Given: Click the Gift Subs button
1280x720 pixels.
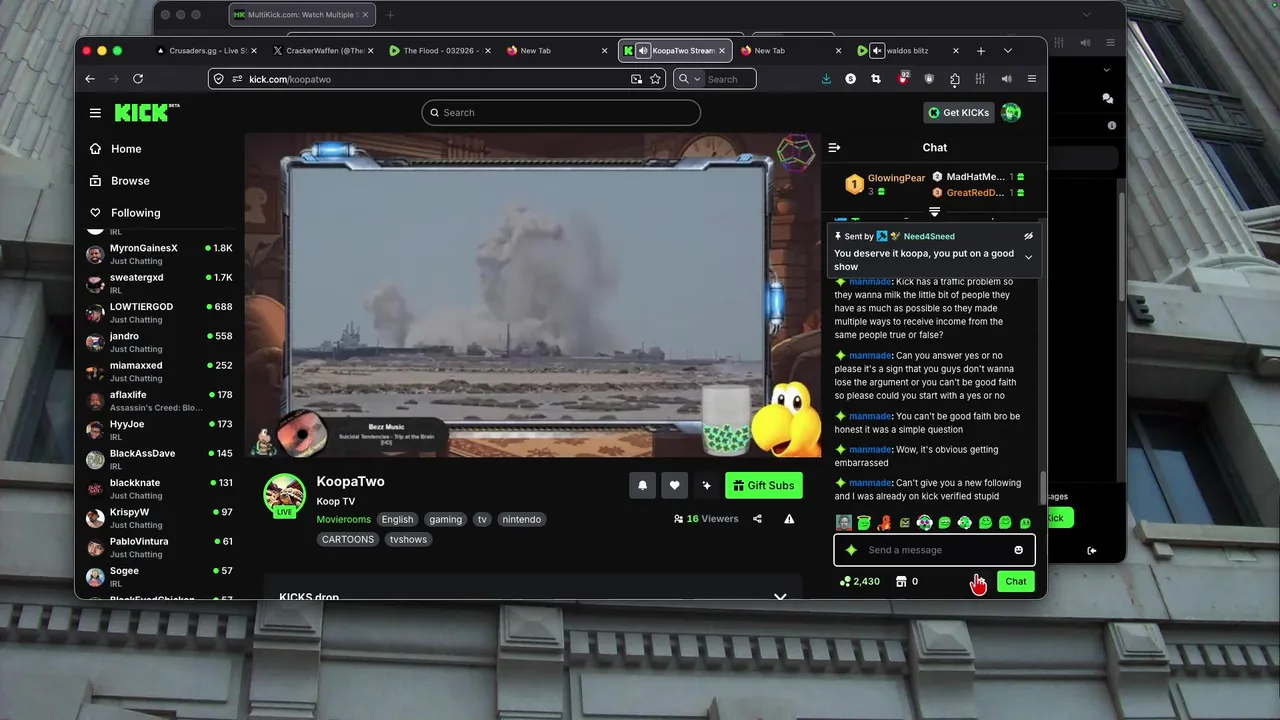Looking at the screenshot, I should point(764,485).
